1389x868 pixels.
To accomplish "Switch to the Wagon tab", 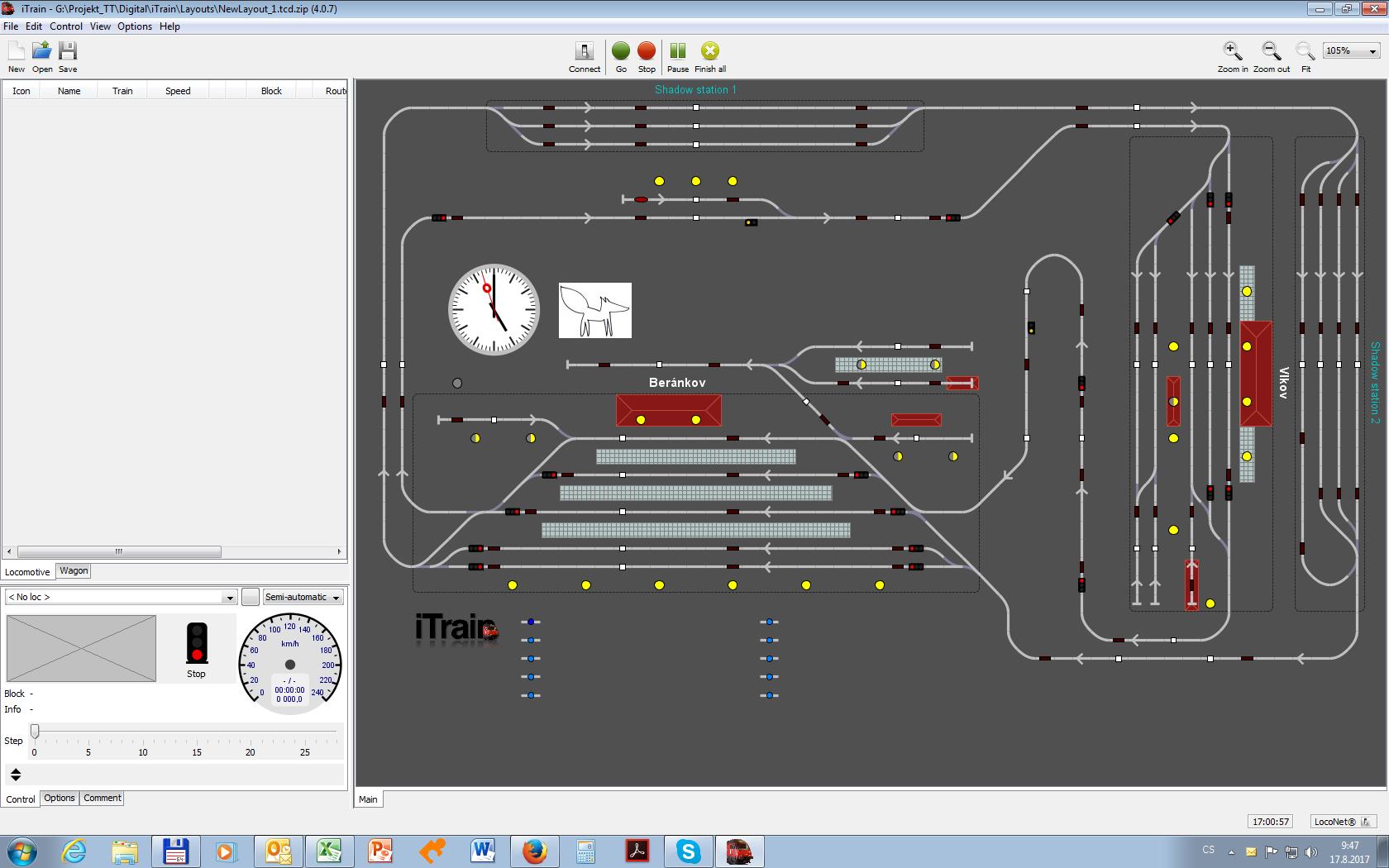I will 74,570.
